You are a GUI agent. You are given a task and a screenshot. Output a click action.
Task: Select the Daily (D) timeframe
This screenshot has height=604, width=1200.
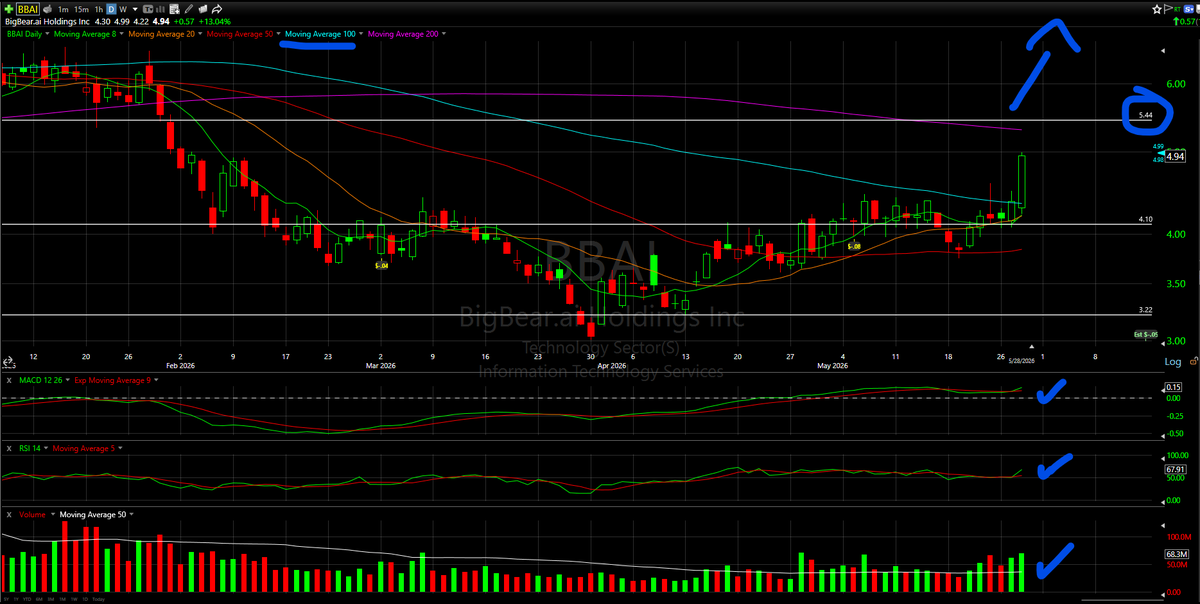(x=111, y=9)
